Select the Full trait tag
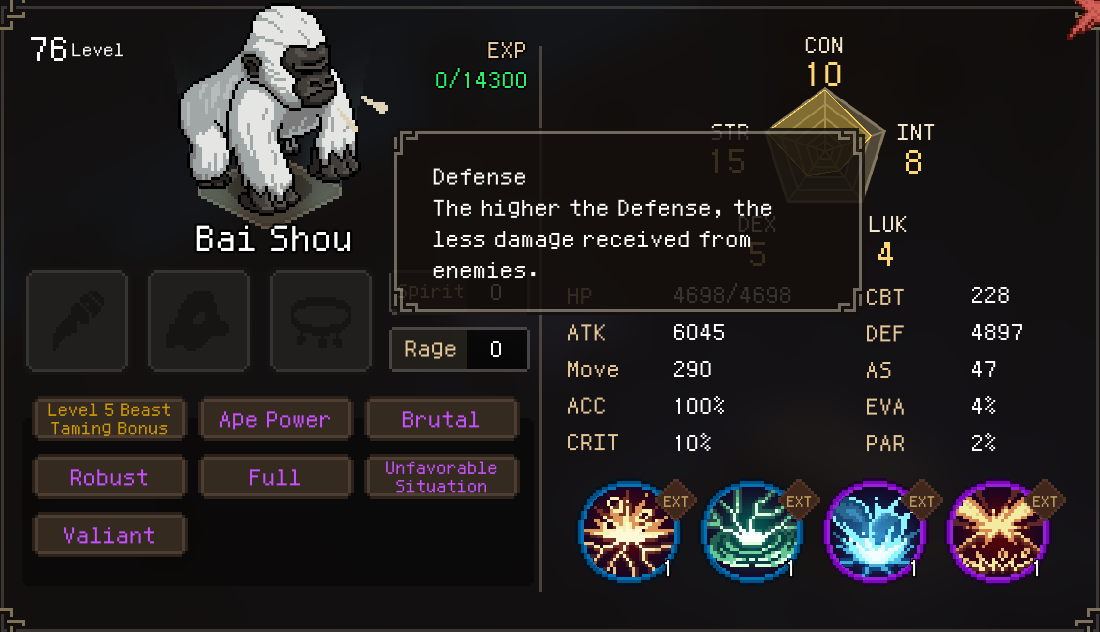Image resolution: width=1100 pixels, height=632 pixels. click(275, 477)
